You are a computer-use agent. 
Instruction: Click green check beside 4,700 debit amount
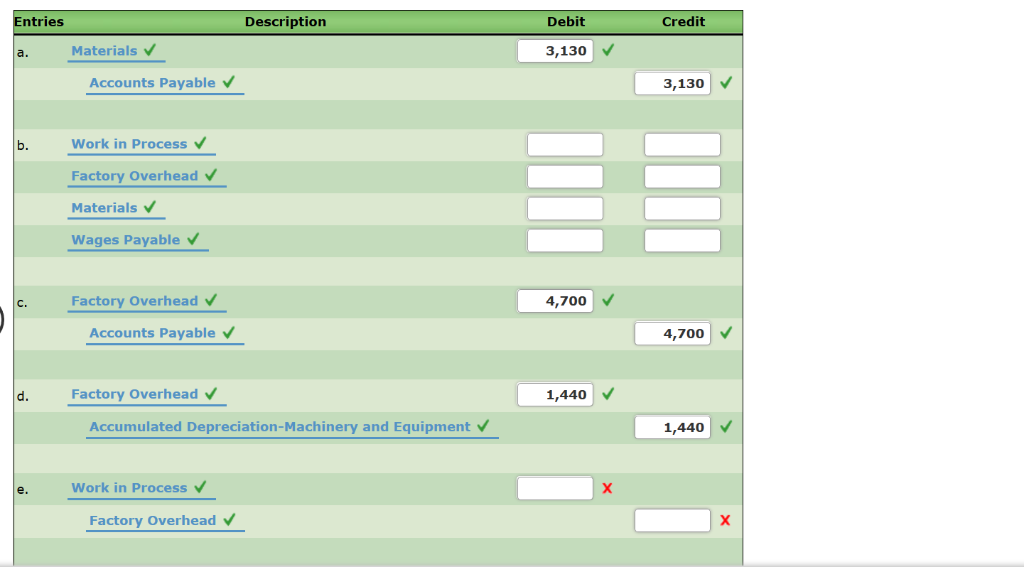tap(608, 300)
